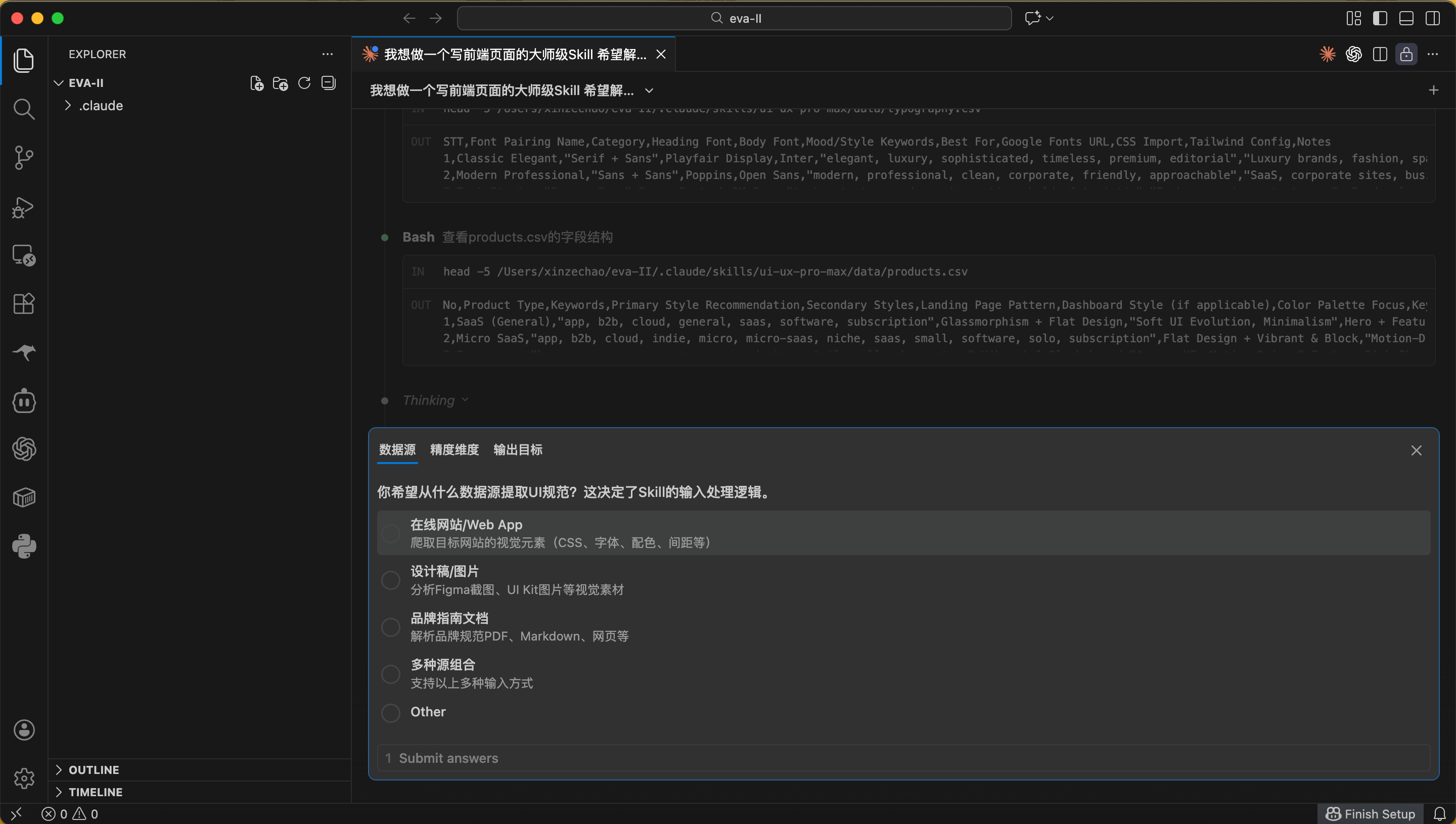Open the remote window indicator in status bar
Screen dimensions: 1456x824
coord(16,814)
